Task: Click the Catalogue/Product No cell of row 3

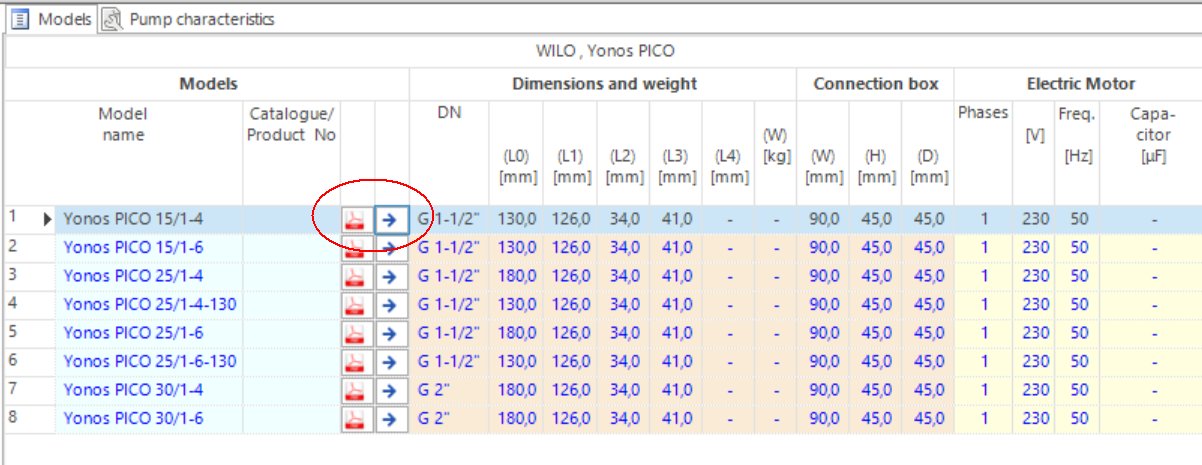Action: point(292,276)
